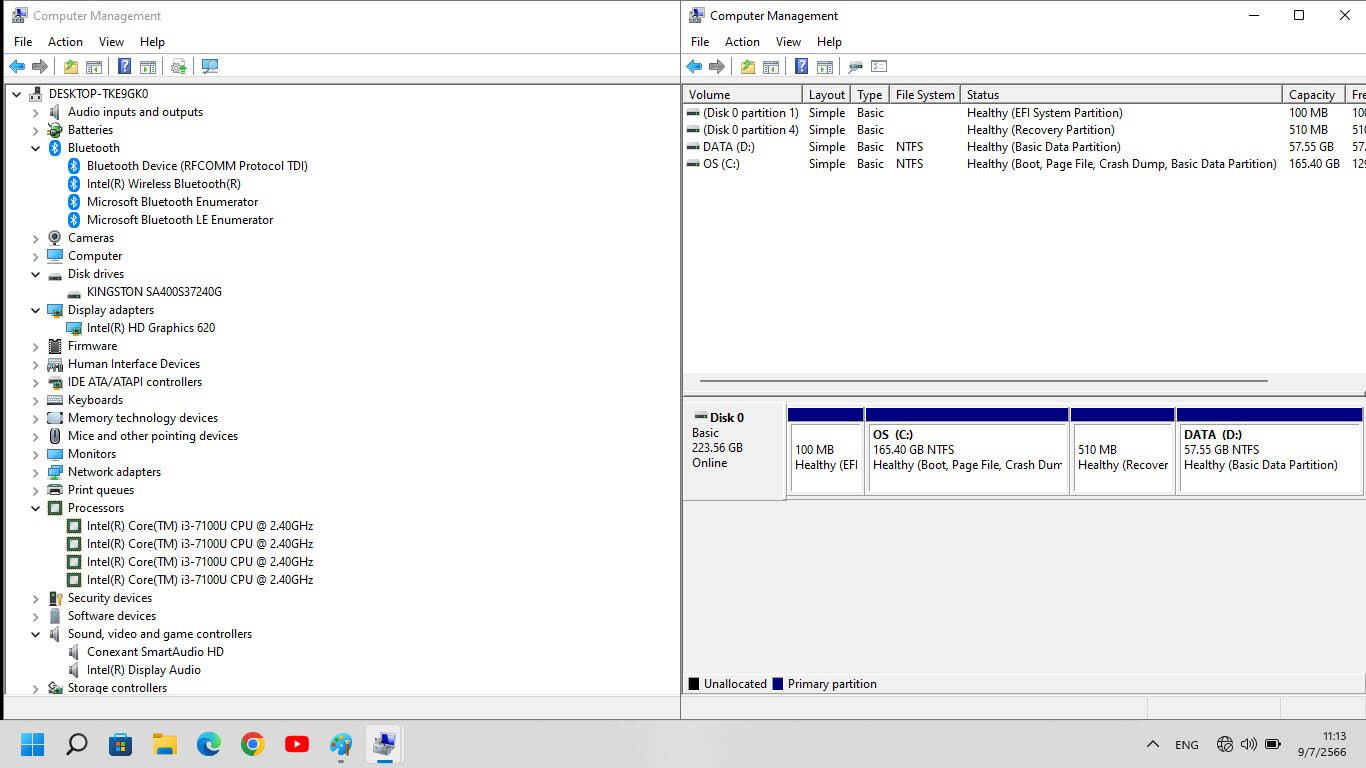Screen dimensions: 1366x768
Task: Click Forward arrow in left Computer Management toolbar
Action: click(40, 67)
